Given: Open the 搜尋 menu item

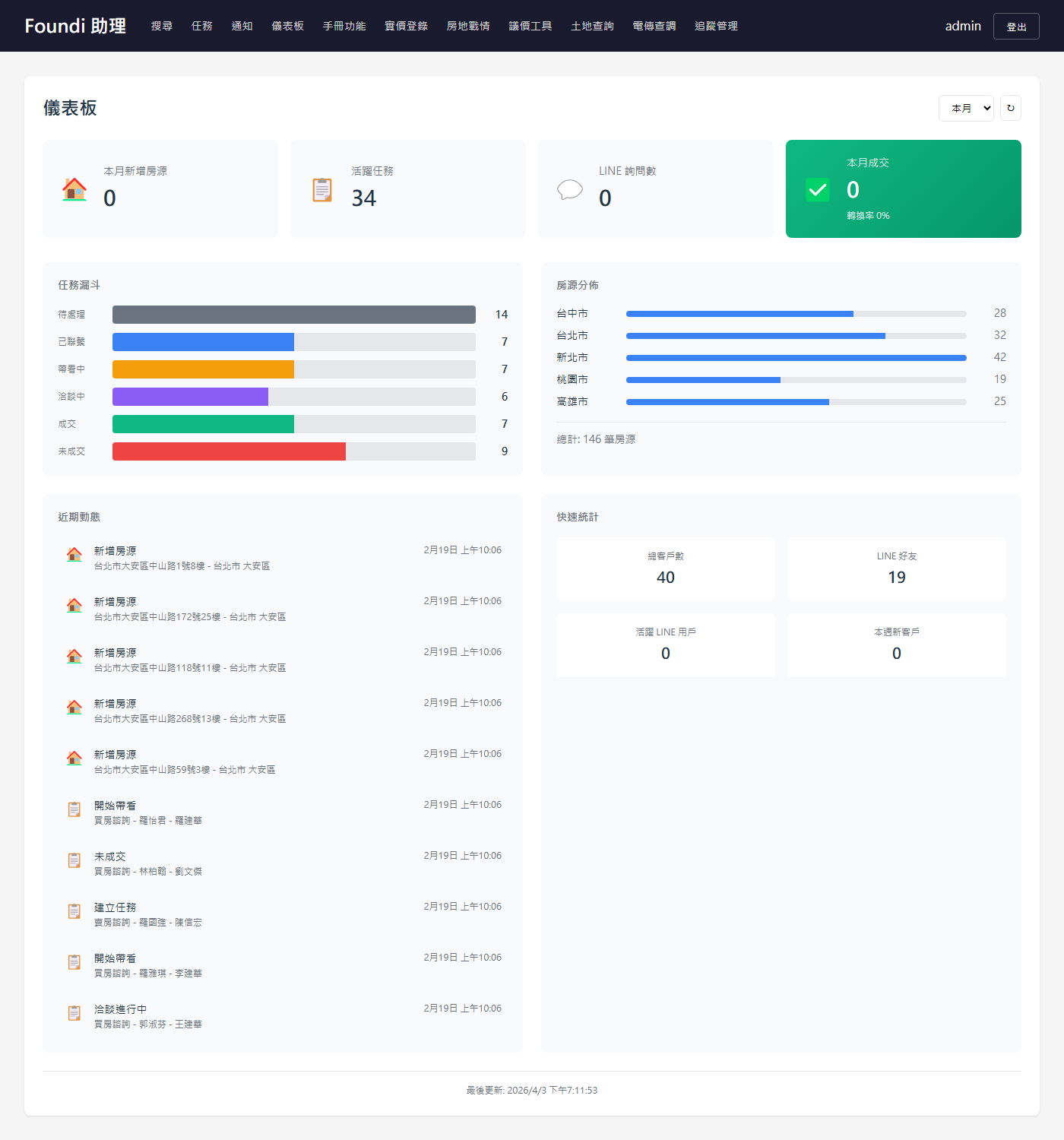Looking at the screenshot, I should [162, 26].
